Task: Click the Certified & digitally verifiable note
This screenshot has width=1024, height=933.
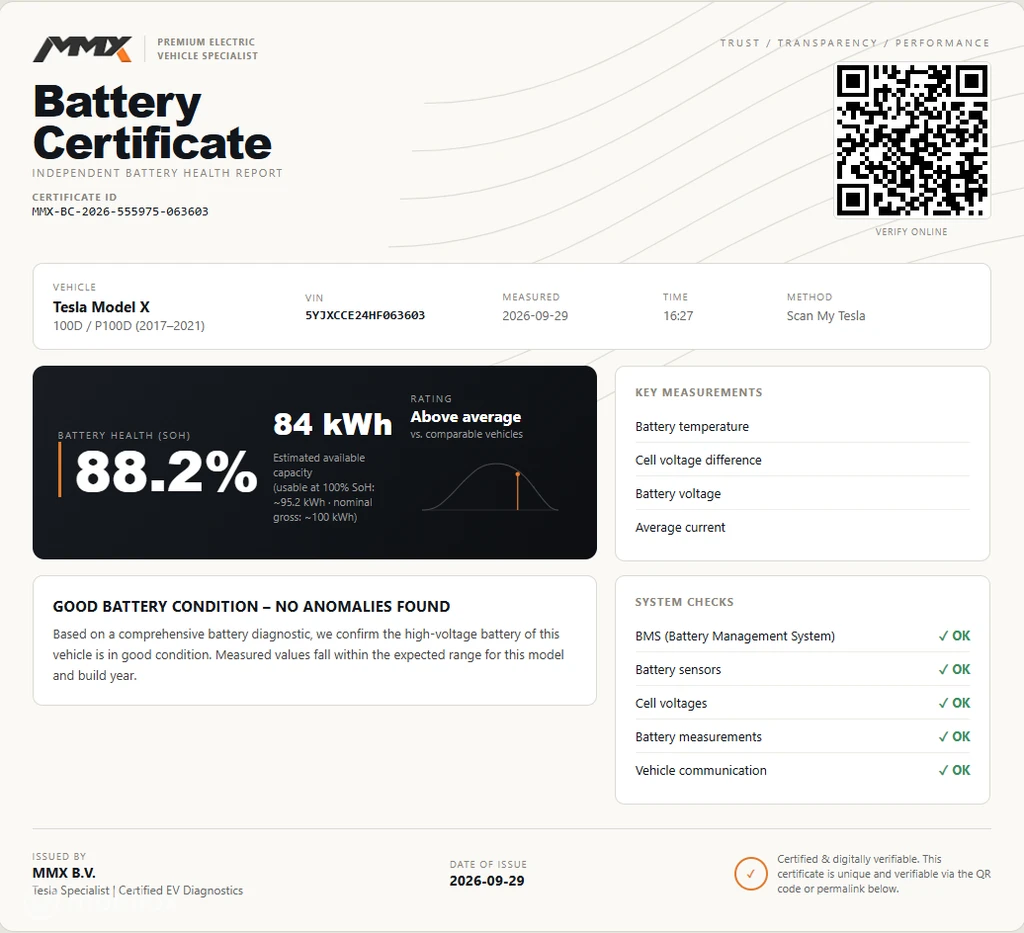Action: 884,874
